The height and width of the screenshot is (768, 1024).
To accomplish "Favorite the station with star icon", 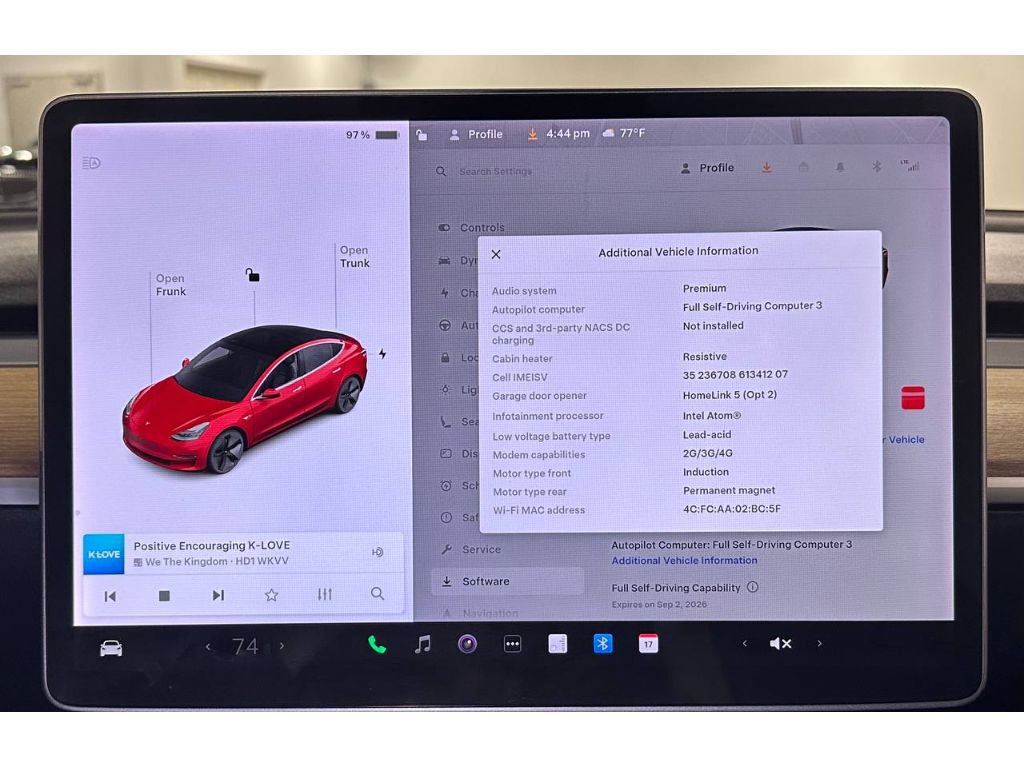I will coord(272,595).
